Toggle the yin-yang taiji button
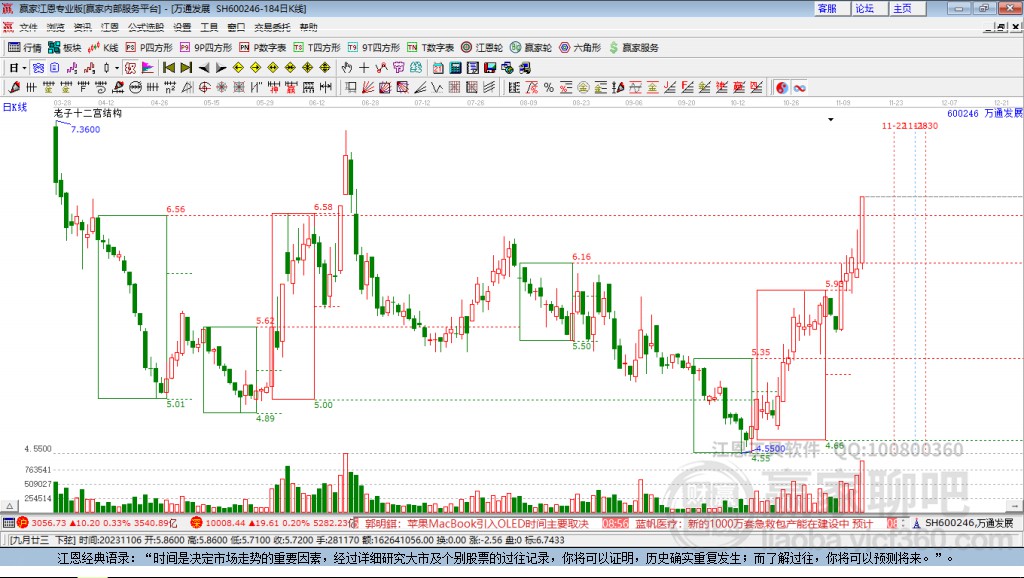 [x=782, y=88]
